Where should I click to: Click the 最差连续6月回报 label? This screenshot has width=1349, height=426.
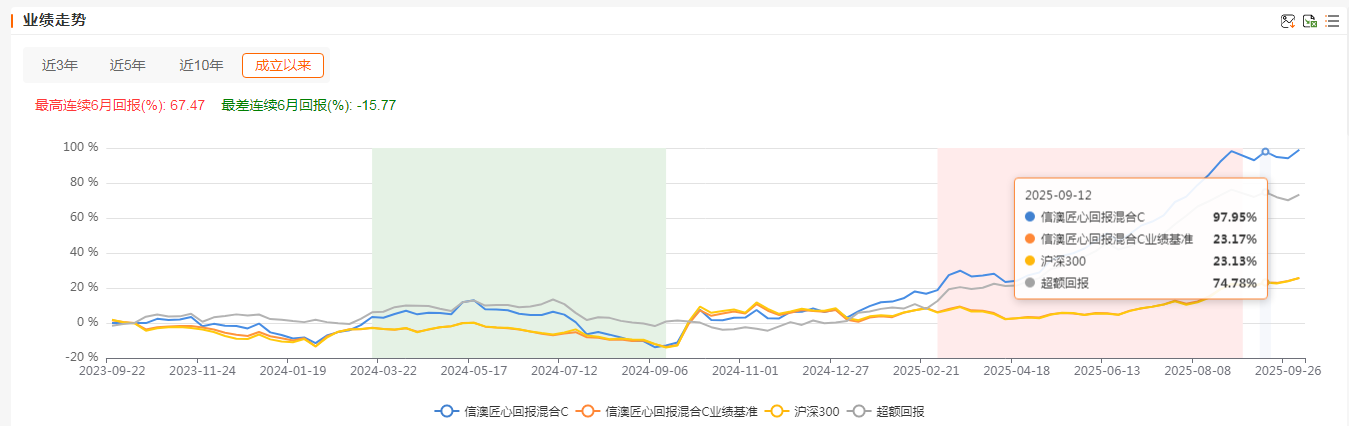pos(286,105)
